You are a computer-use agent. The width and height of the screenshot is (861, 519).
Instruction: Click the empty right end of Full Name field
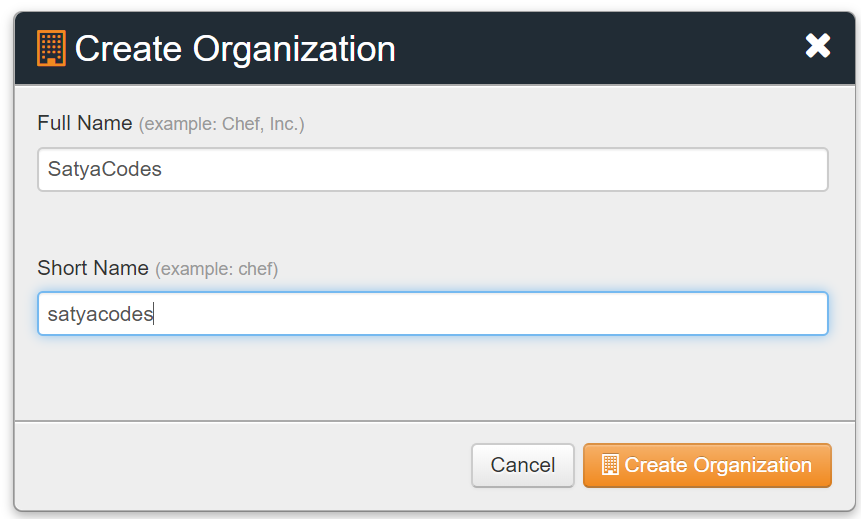760,170
